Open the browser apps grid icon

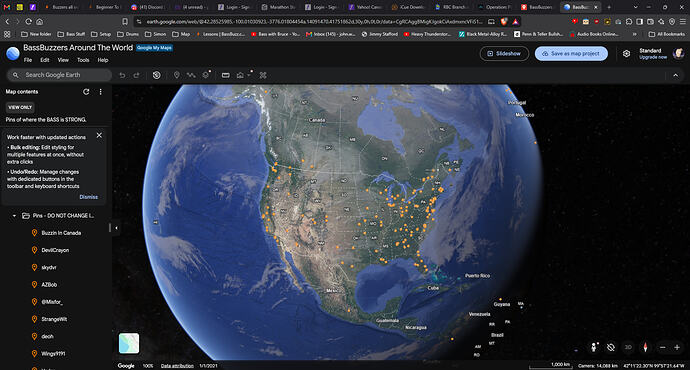[7, 34]
